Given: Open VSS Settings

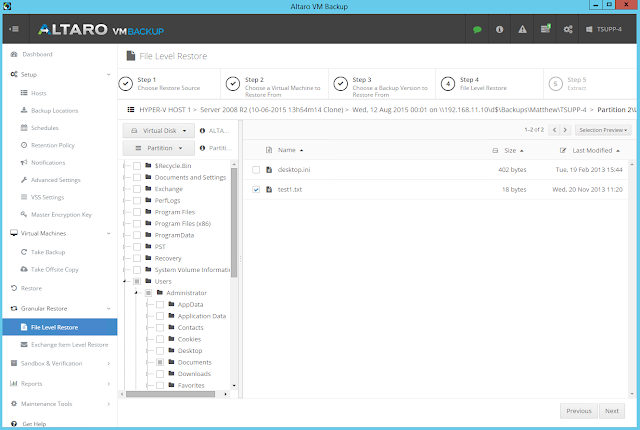Looking at the screenshot, I should click(47, 197).
